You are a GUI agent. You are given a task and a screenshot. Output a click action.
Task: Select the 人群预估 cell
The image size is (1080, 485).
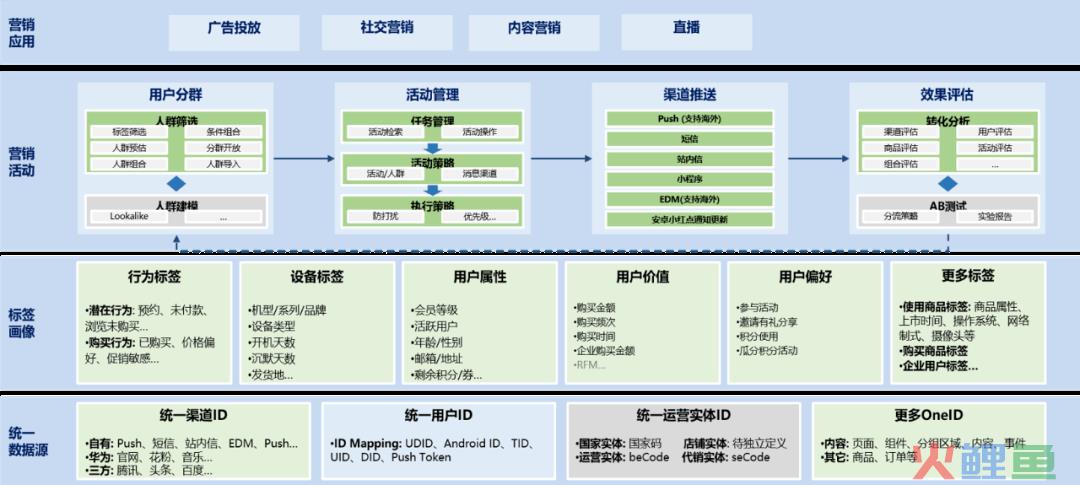[129, 147]
